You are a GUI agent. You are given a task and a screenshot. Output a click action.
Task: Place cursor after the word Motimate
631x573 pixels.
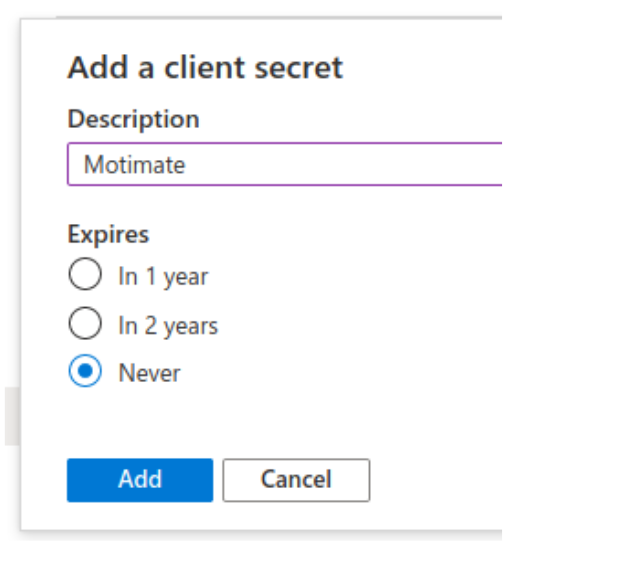pyautogui.click(x=187, y=164)
